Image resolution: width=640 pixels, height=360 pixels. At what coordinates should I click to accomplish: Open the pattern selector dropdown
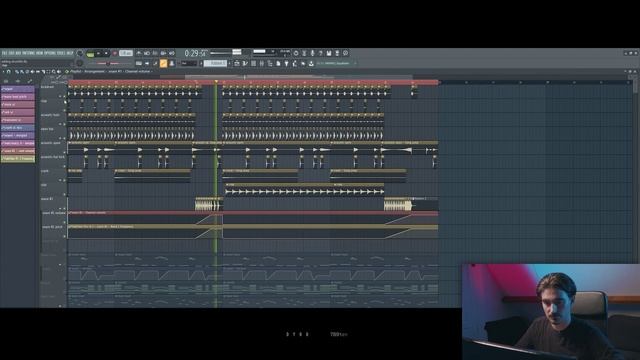coord(215,63)
